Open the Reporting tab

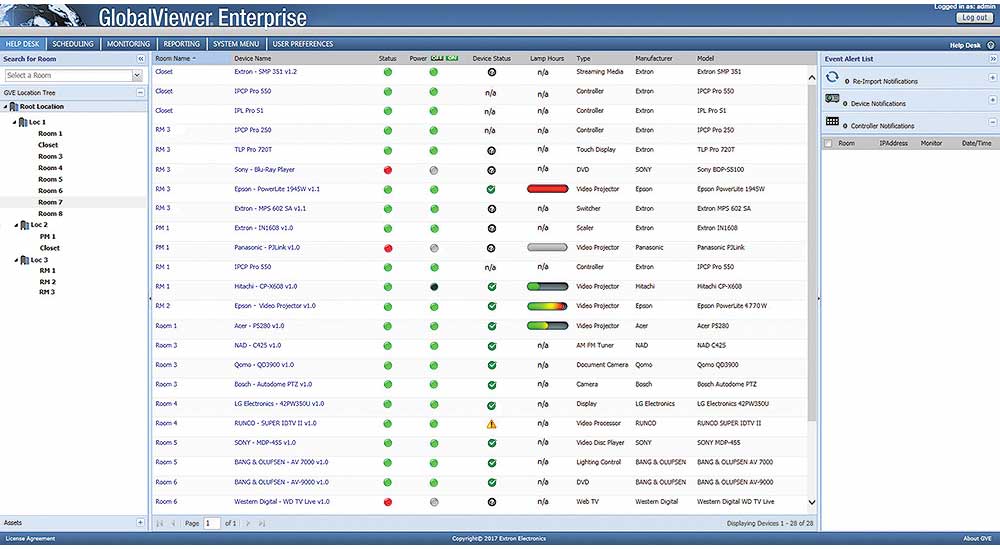click(x=182, y=44)
